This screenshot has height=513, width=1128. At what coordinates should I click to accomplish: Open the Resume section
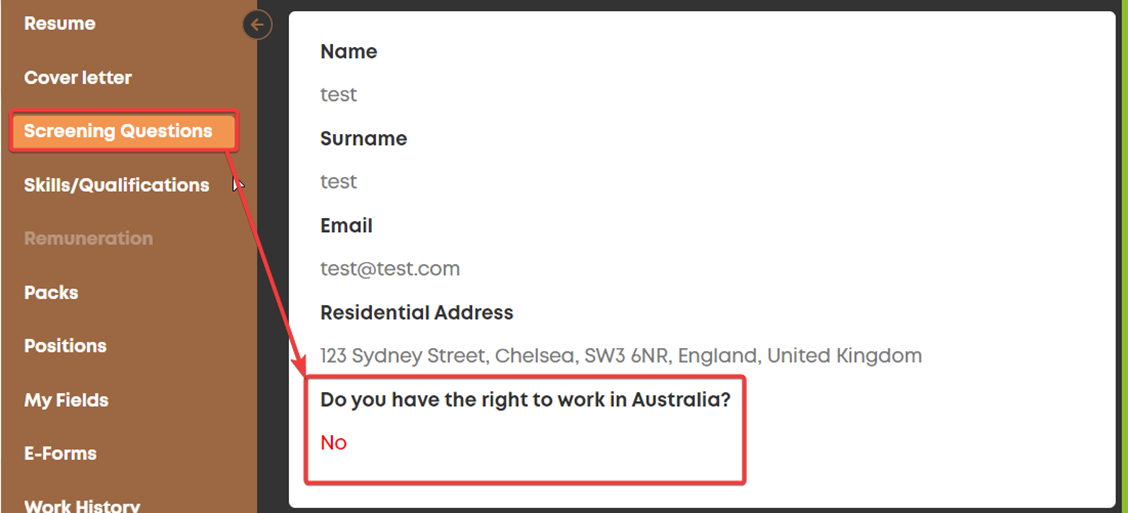pyautogui.click(x=60, y=24)
